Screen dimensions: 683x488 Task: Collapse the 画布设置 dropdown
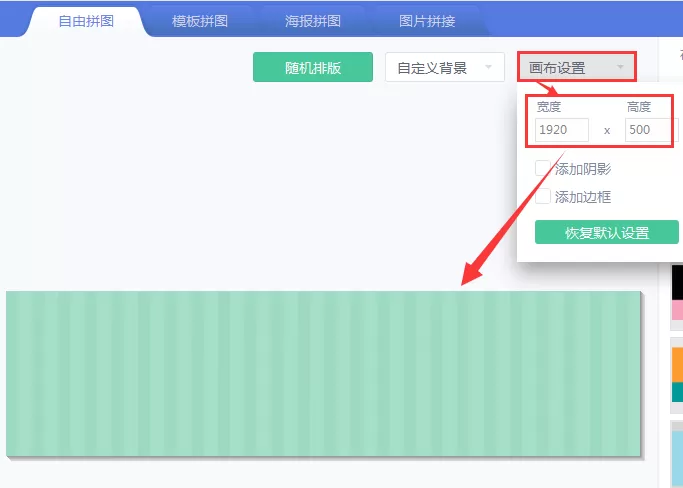coord(577,67)
